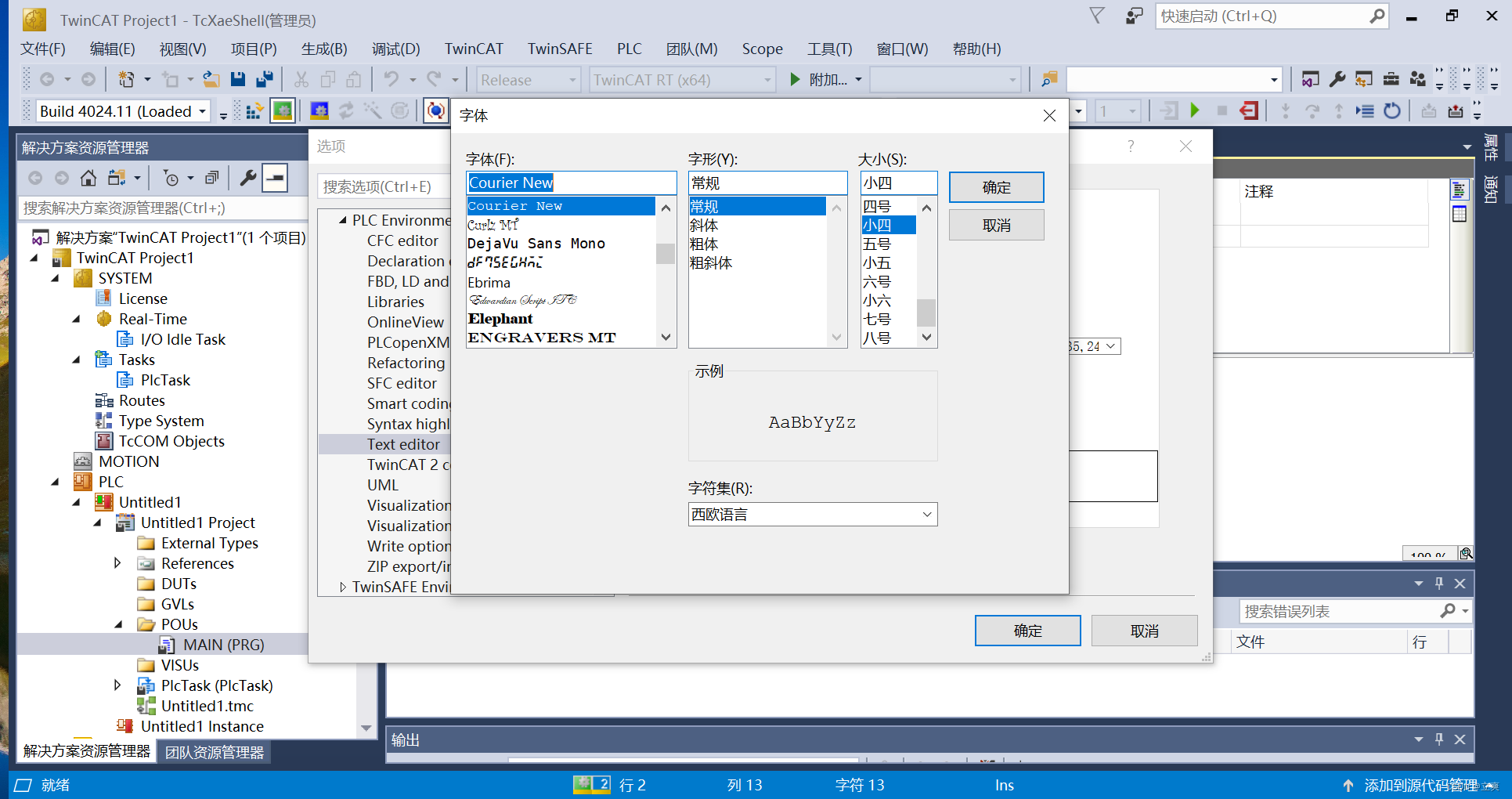Pin the error list panel

coord(1439,584)
